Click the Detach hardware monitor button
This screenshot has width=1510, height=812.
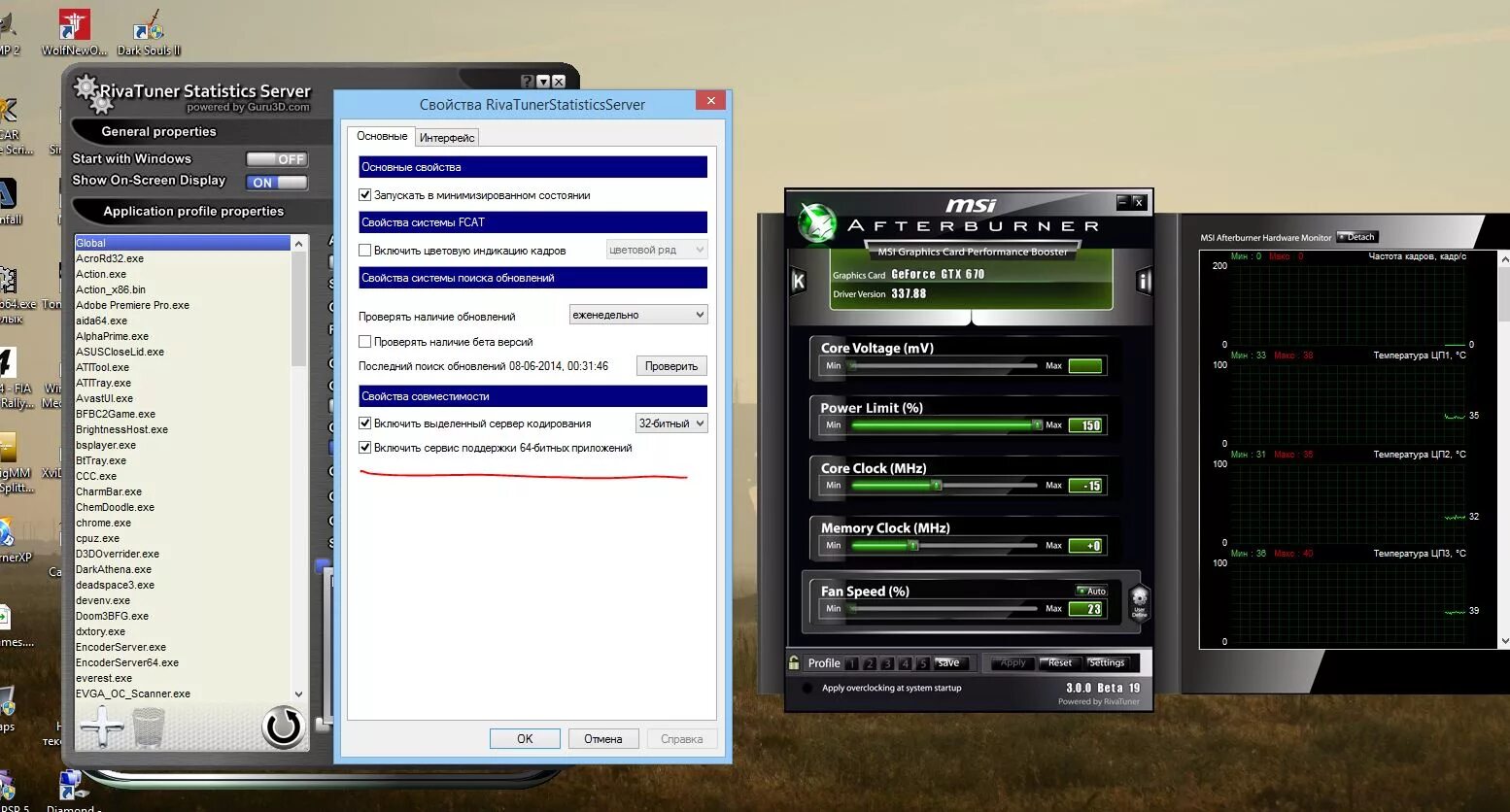(1357, 237)
